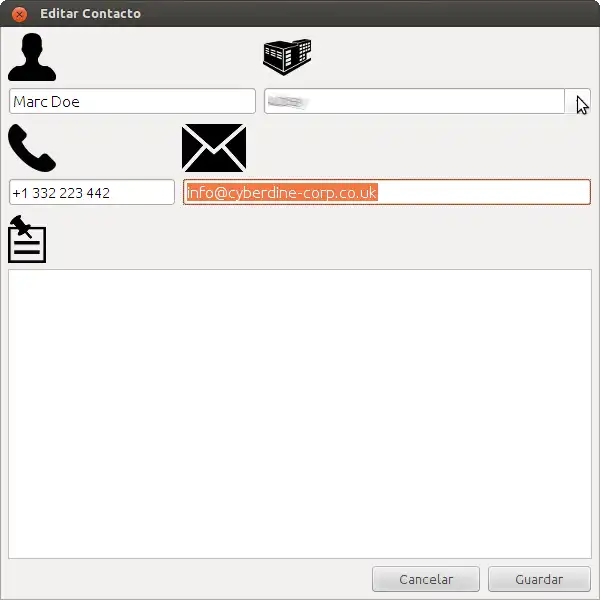Click the contact person silhouette icon
The image size is (600, 600).
[x=32, y=57]
